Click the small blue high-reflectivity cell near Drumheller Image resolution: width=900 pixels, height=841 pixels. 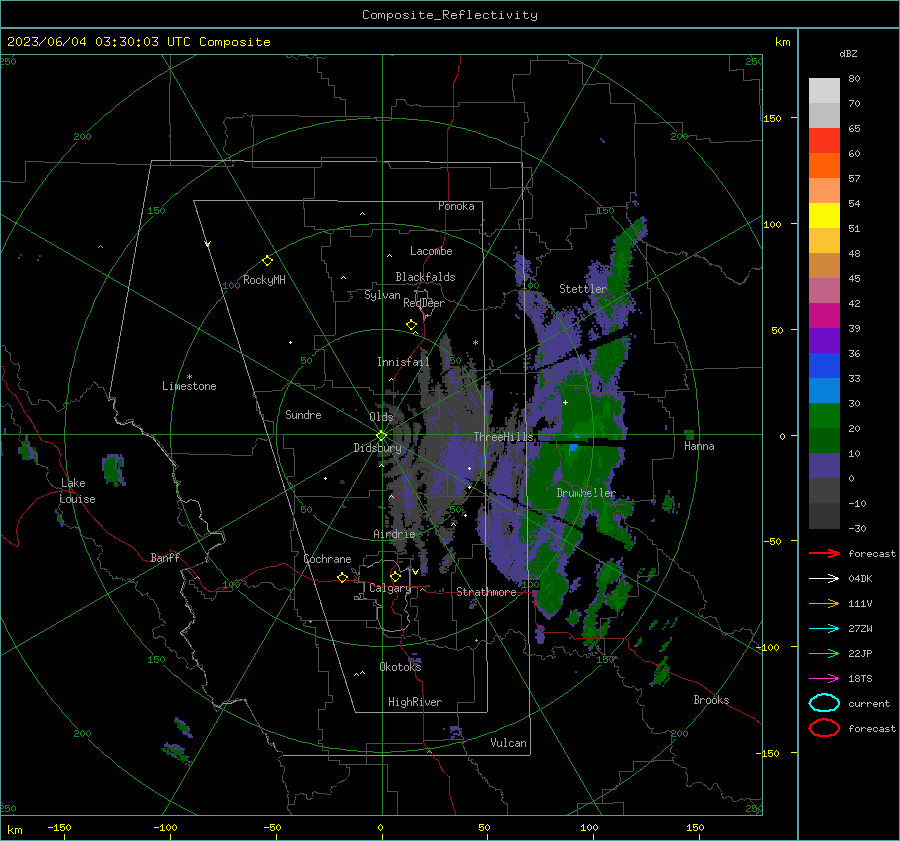click(x=573, y=448)
